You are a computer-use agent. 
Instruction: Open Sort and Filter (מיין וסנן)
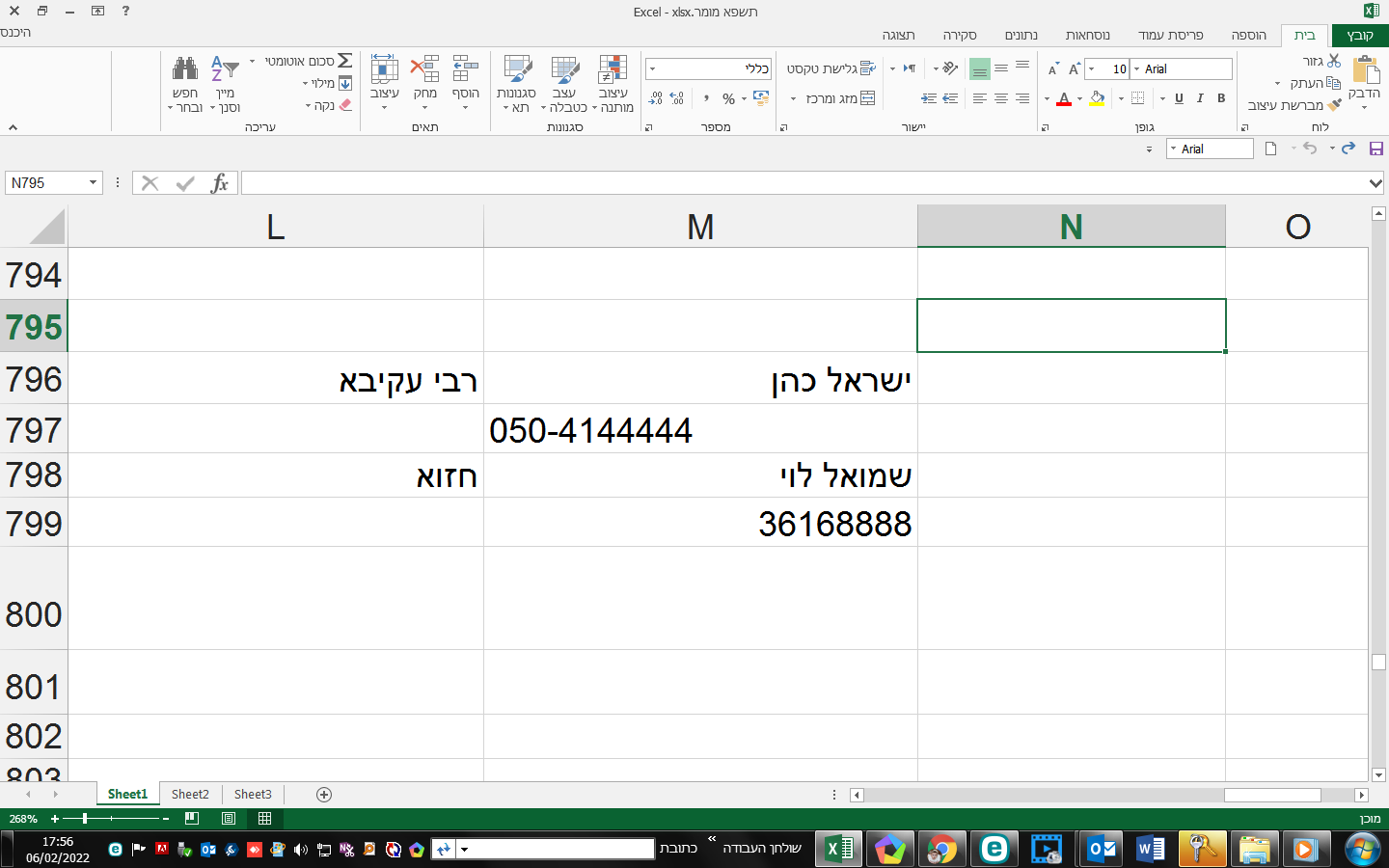225,83
